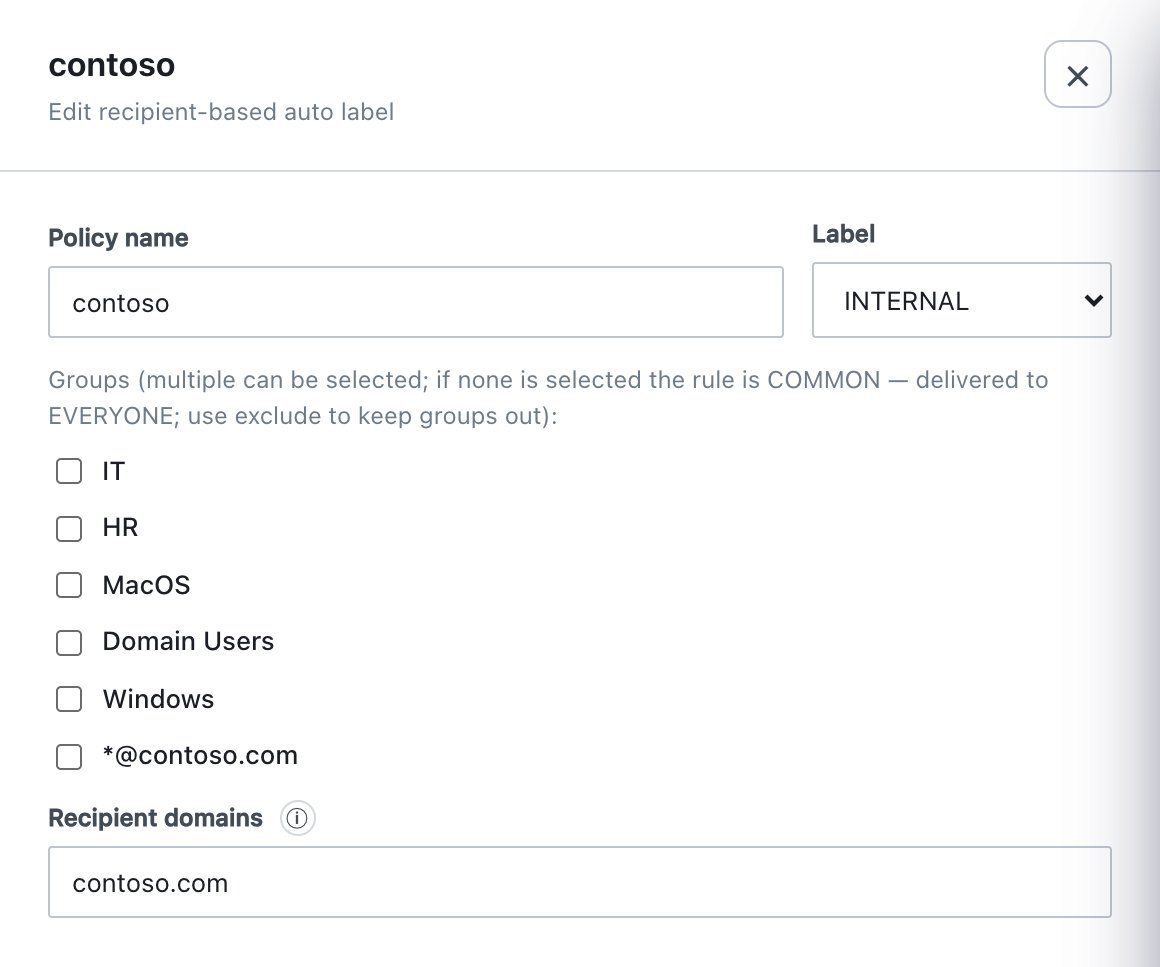Open the Label dropdown showing INTERNAL
This screenshot has width=1160, height=967.
(x=961, y=300)
